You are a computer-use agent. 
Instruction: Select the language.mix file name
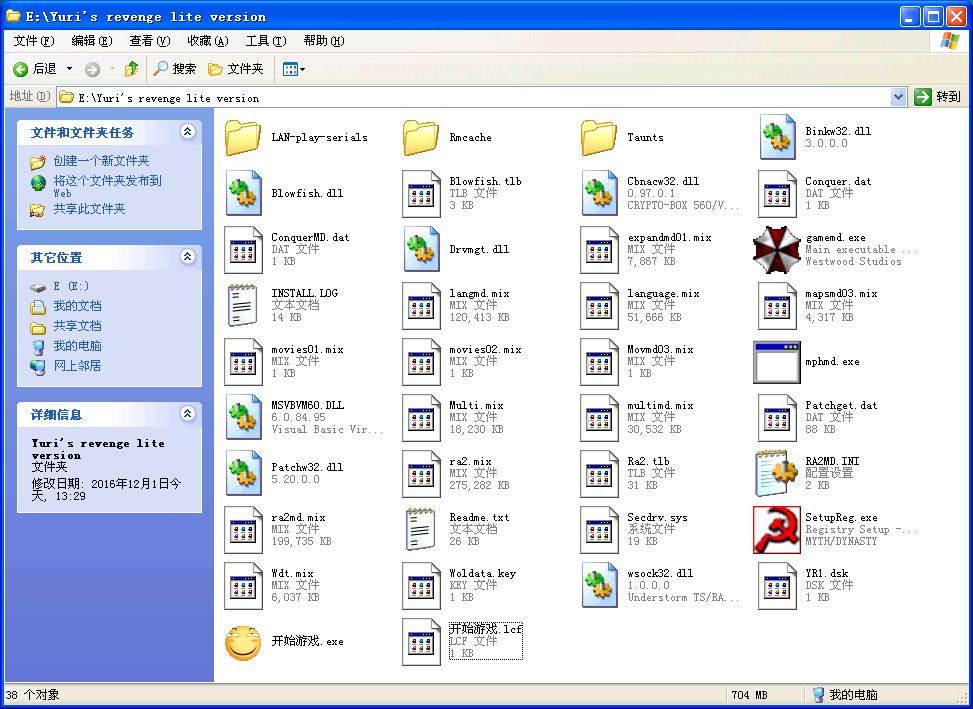tap(663, 294)
